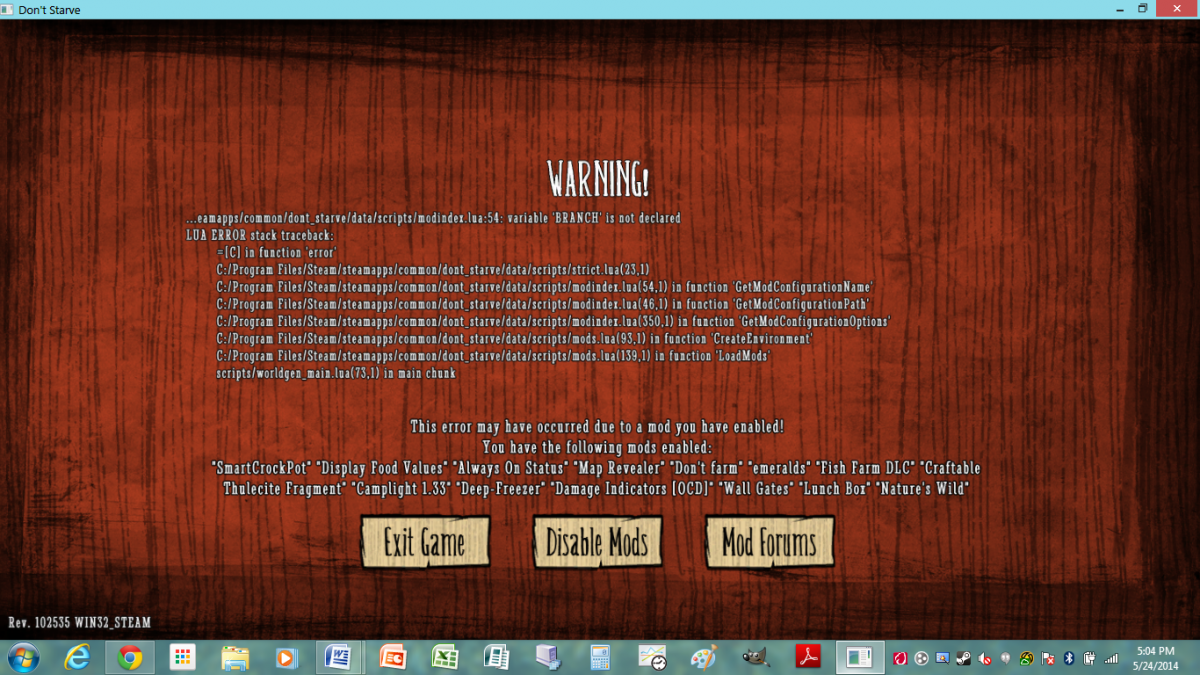Image resolution: width=1200 pixels, height=675 pixels.
Task: Open Excel from the taskbar
Action: (x=444, y=658)
